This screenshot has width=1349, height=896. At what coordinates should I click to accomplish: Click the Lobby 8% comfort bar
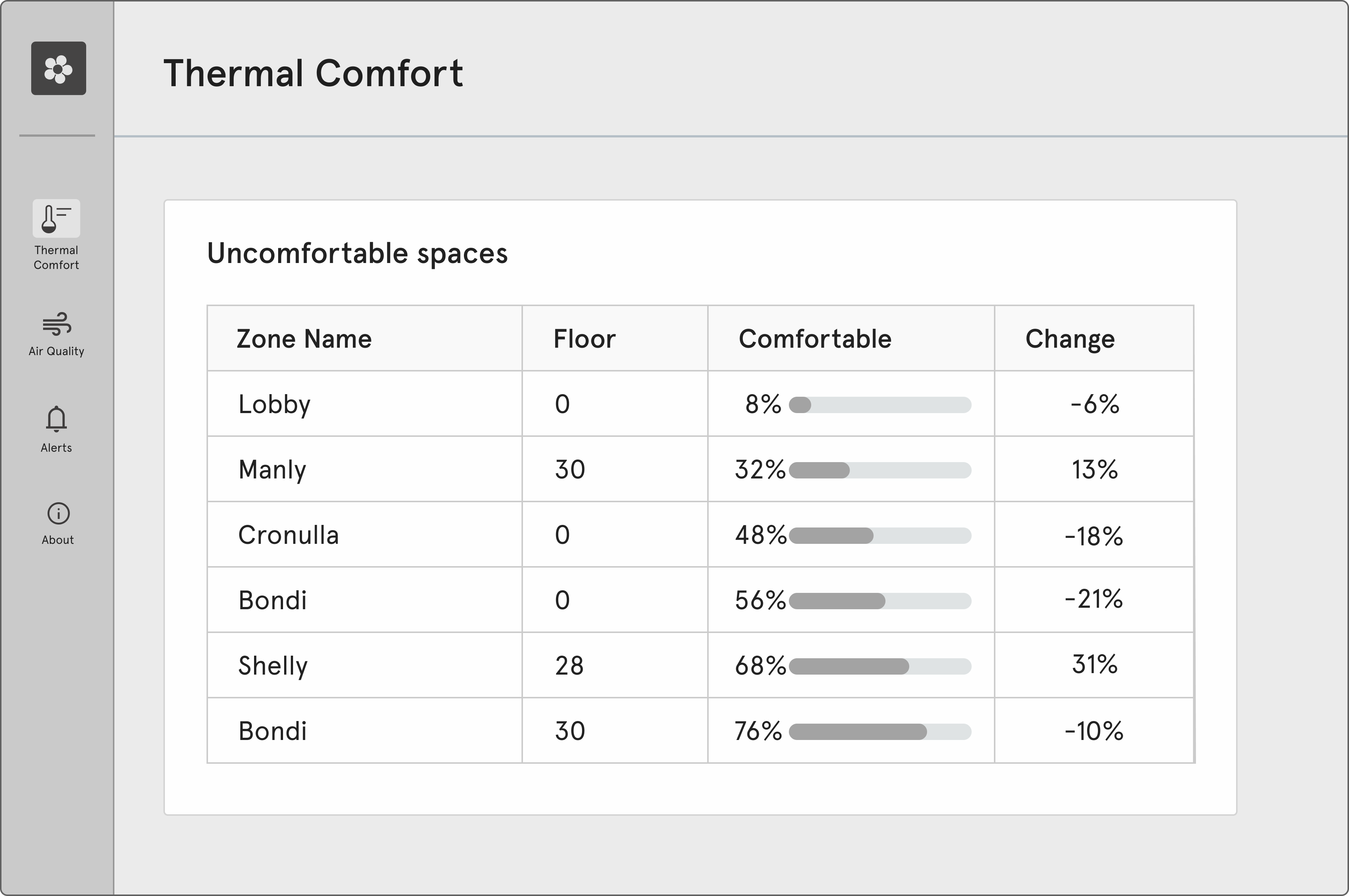(x=880, y=405)
